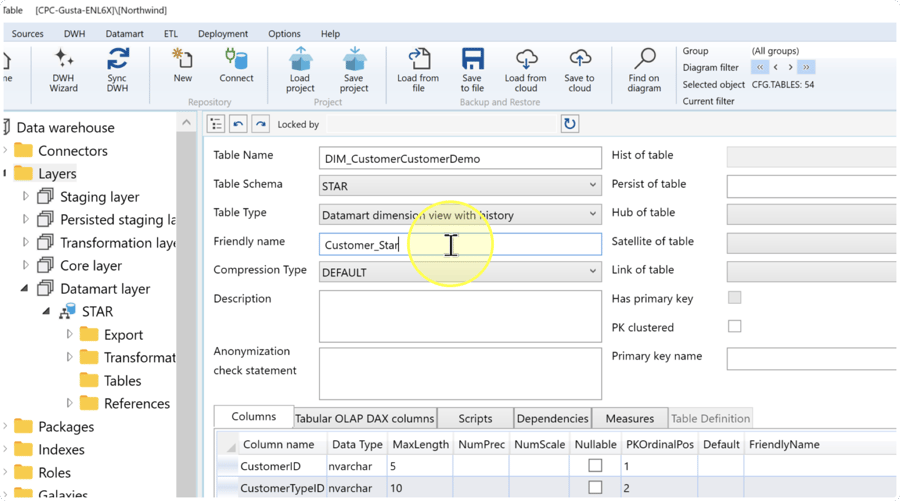900x501 pixels.
Task: Open the ETL menu
Action: click(x=171, y=34)
